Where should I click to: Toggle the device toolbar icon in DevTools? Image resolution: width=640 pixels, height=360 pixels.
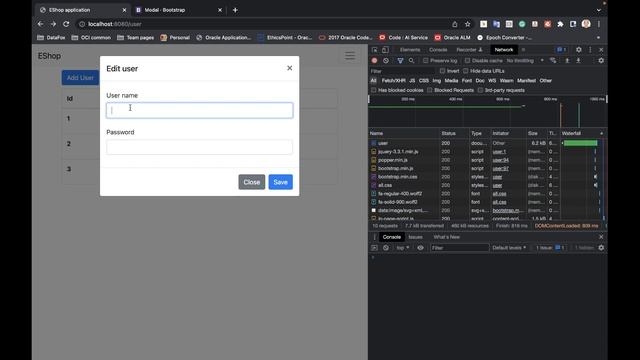(x=385, y=50)
